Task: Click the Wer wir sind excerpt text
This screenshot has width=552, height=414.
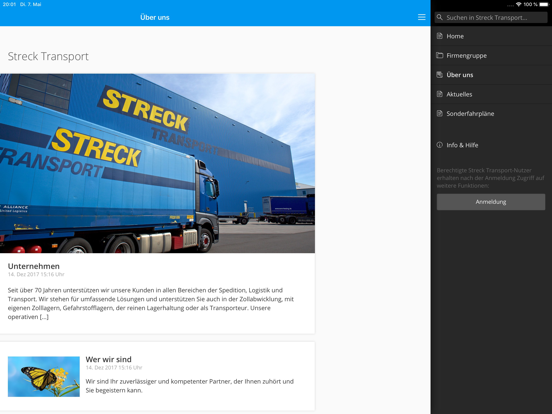Action: 189,386
